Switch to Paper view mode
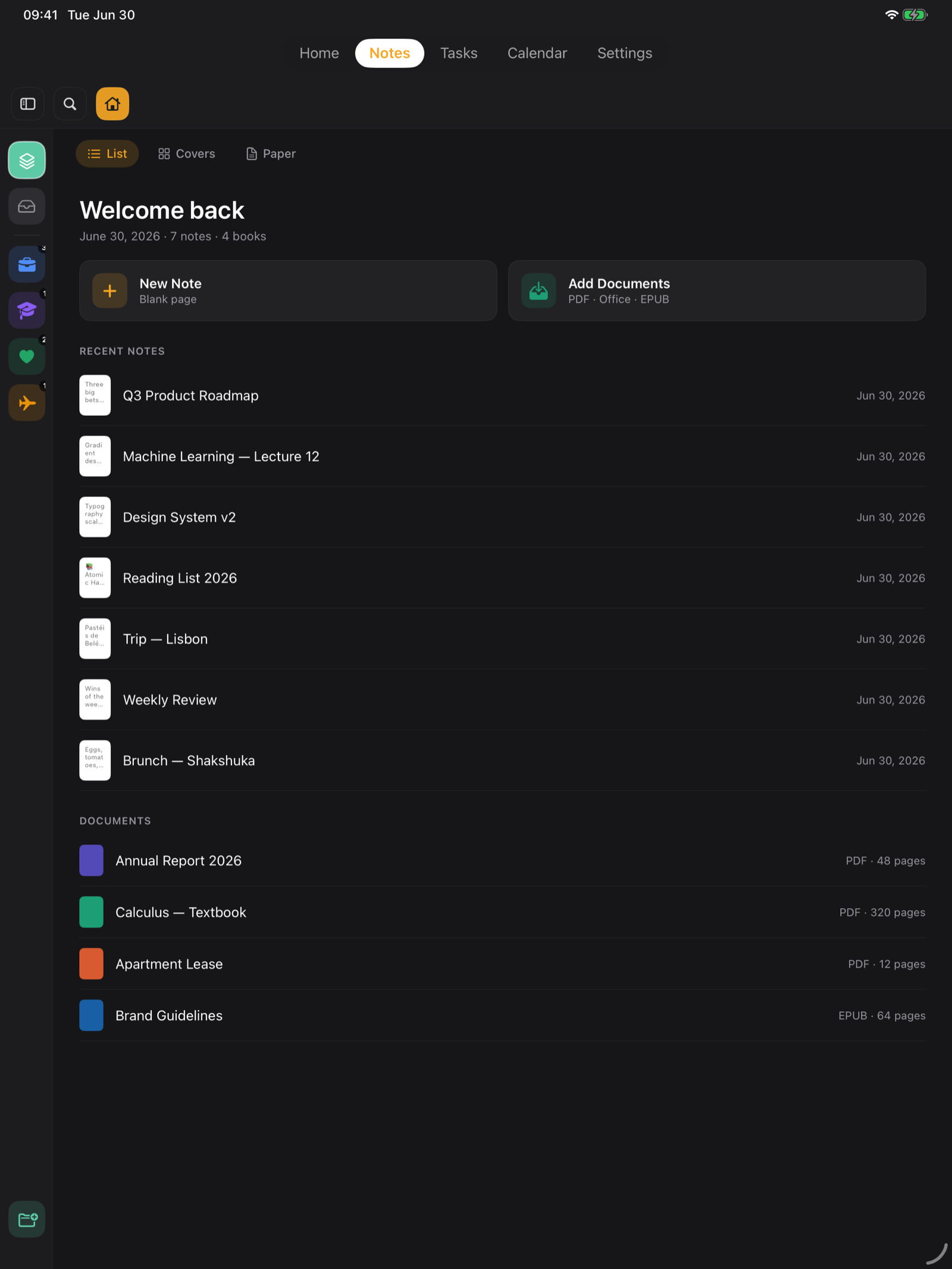Image resolution: width=952 pixels, height=1269 pixels. 271,154
